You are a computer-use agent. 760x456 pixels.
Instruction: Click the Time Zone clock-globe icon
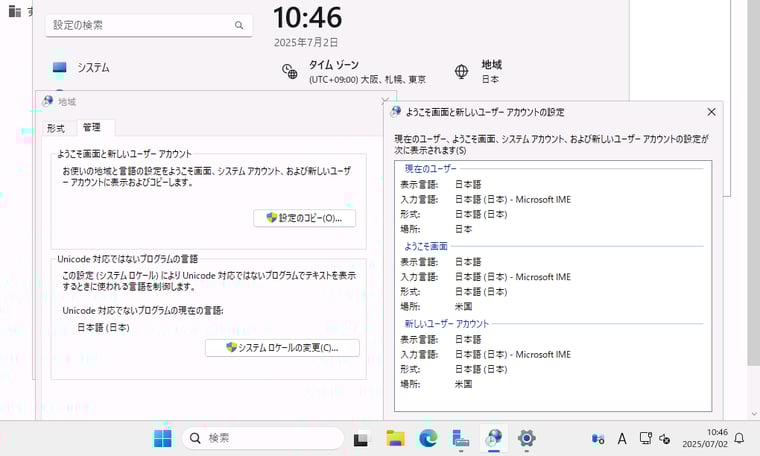coord(290,71)
